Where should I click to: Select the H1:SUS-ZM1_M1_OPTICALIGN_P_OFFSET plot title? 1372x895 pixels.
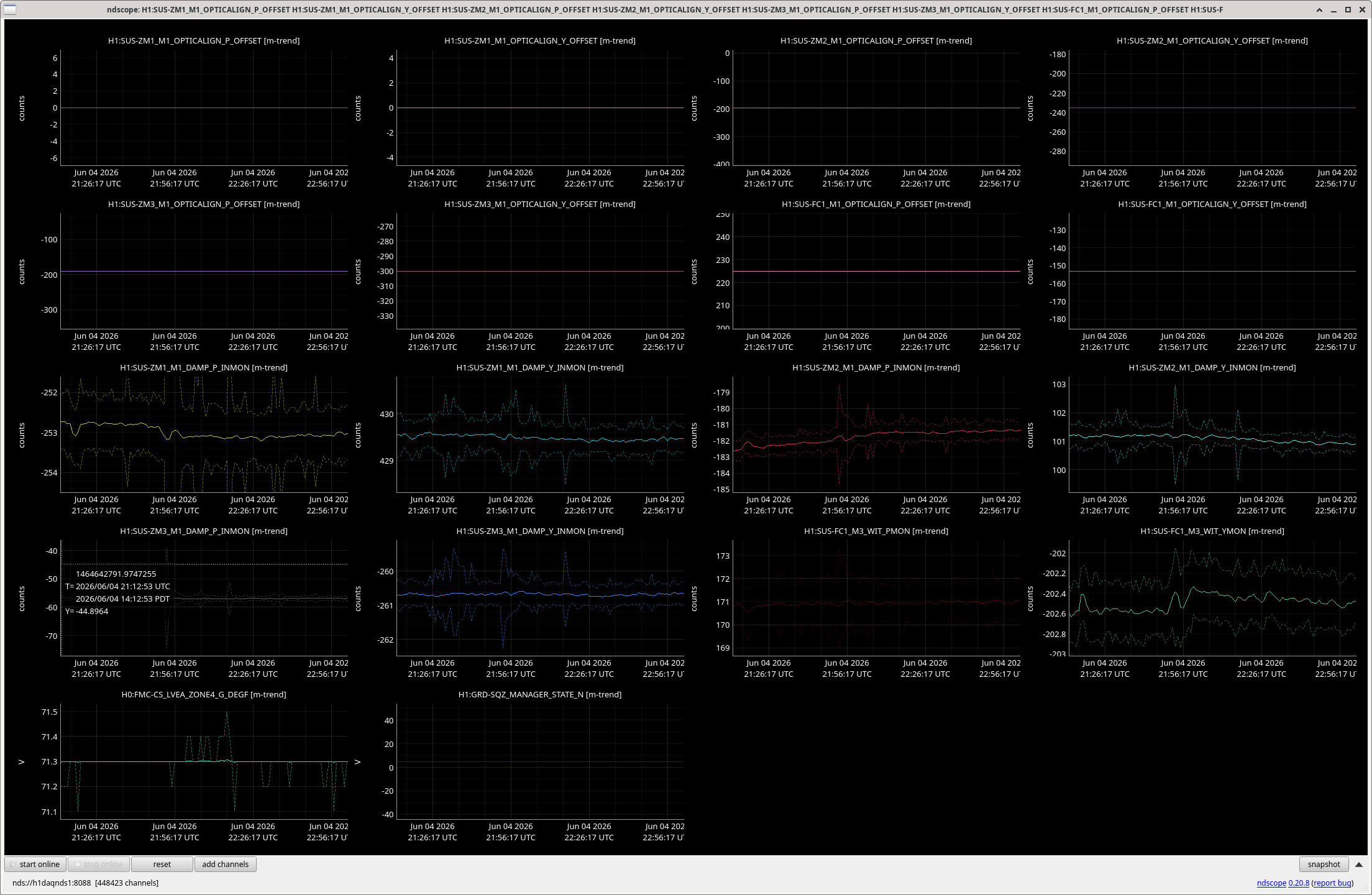pos(204,40)
